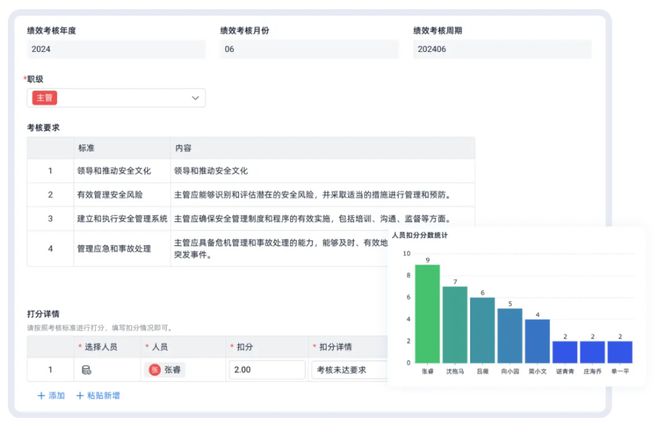The height and width of the screenshot is (439, 660).
Task: Click the 张睿 person chip in 打分详情
Action: pos(165,370)
